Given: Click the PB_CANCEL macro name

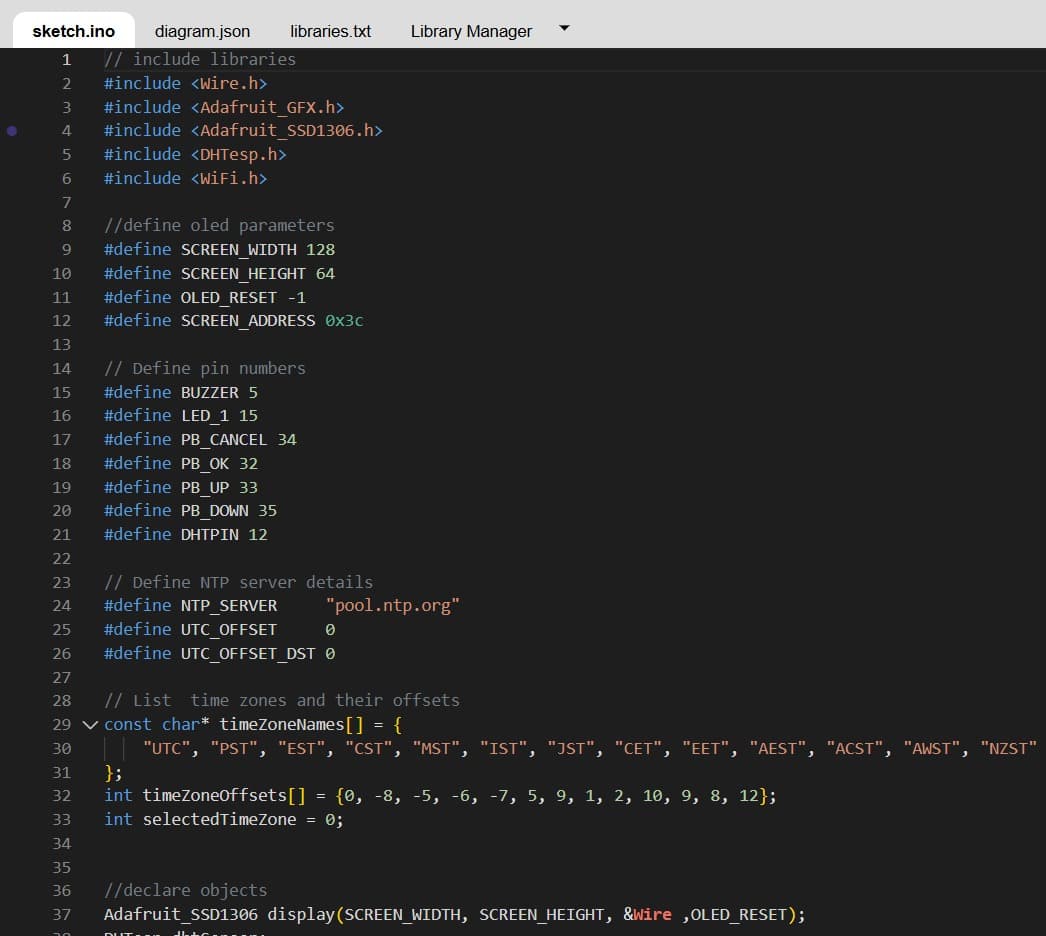Looking at the screenshot, I should [x=224, y=440].
